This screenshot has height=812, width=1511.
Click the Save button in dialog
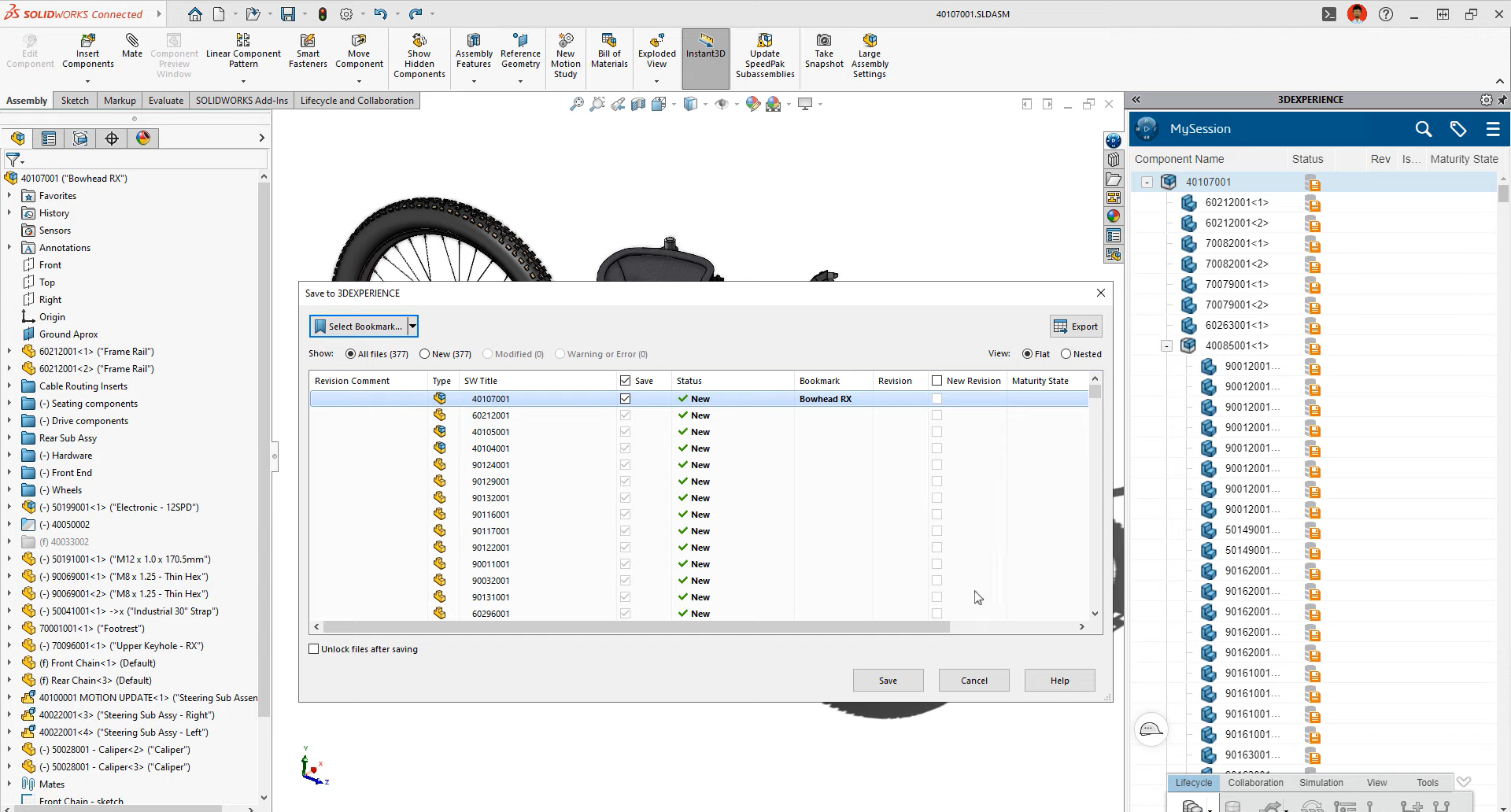point(888,681)
